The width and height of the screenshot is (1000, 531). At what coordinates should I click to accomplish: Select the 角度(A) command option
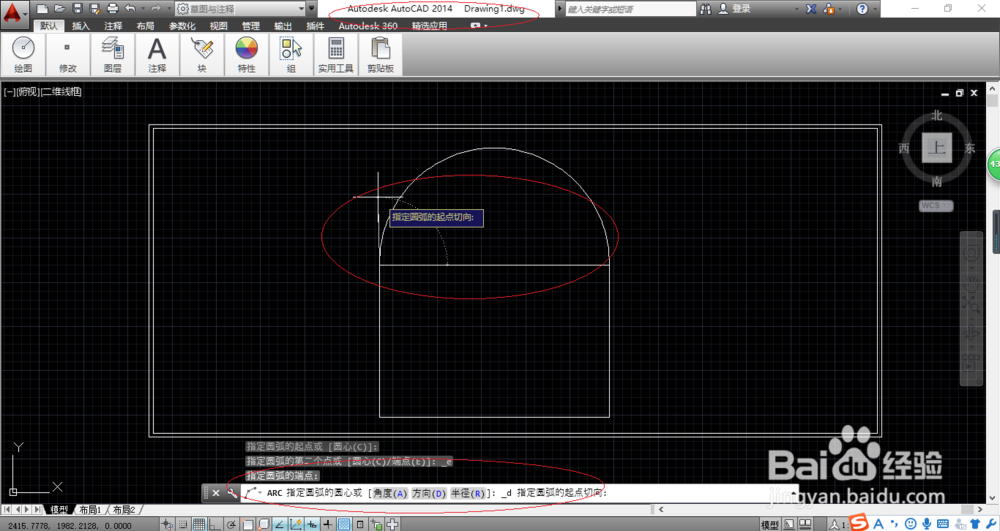coord(390,493)
